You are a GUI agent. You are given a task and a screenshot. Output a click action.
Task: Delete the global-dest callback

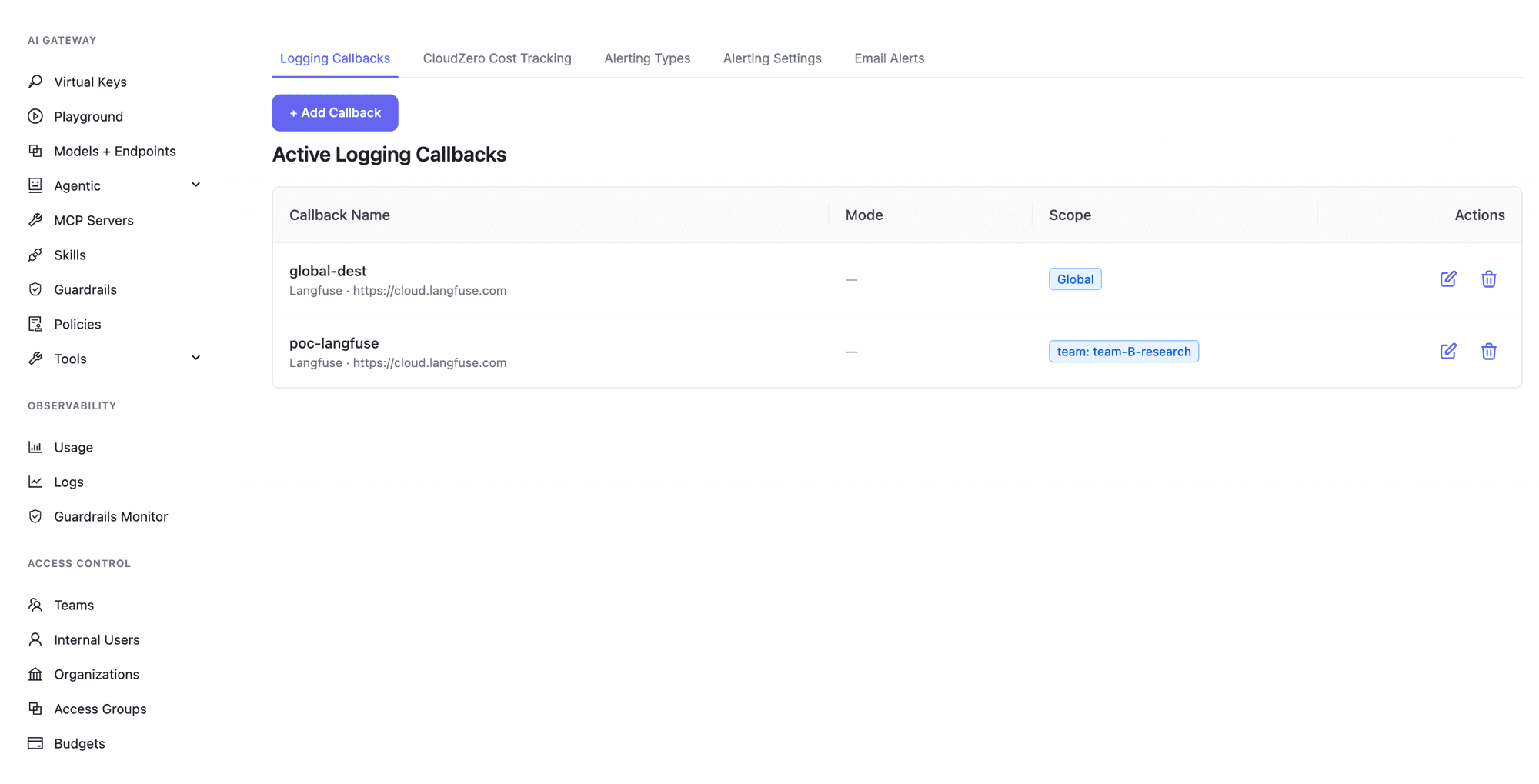(1489, 279)
